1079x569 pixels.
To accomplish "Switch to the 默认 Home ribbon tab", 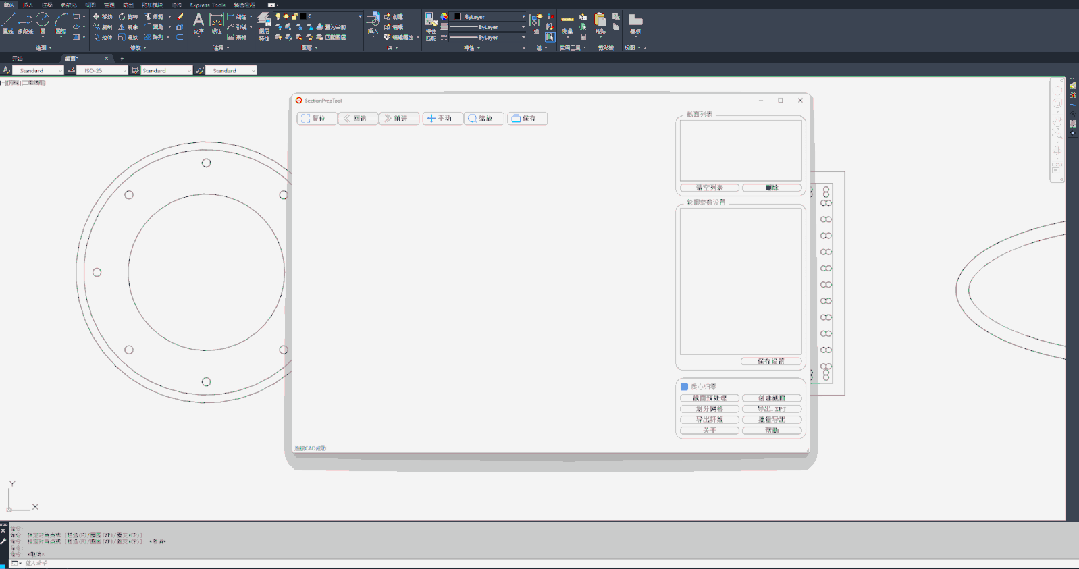I will 9,5.
